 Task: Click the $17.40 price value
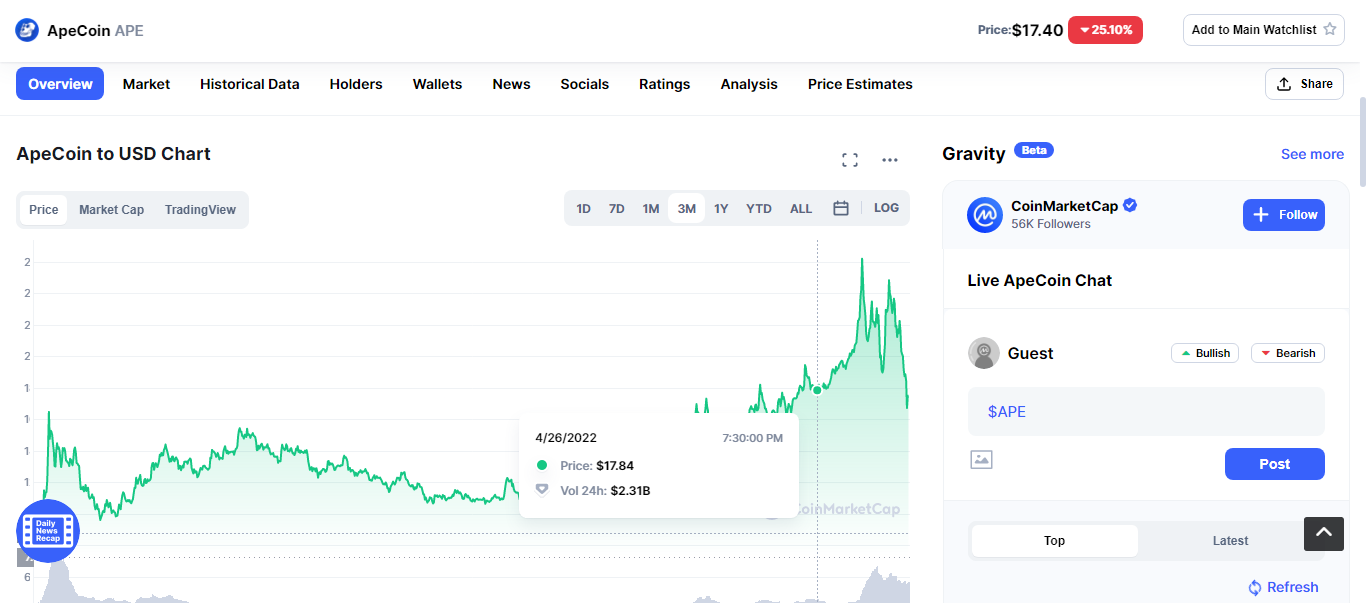pos(1037,30)
